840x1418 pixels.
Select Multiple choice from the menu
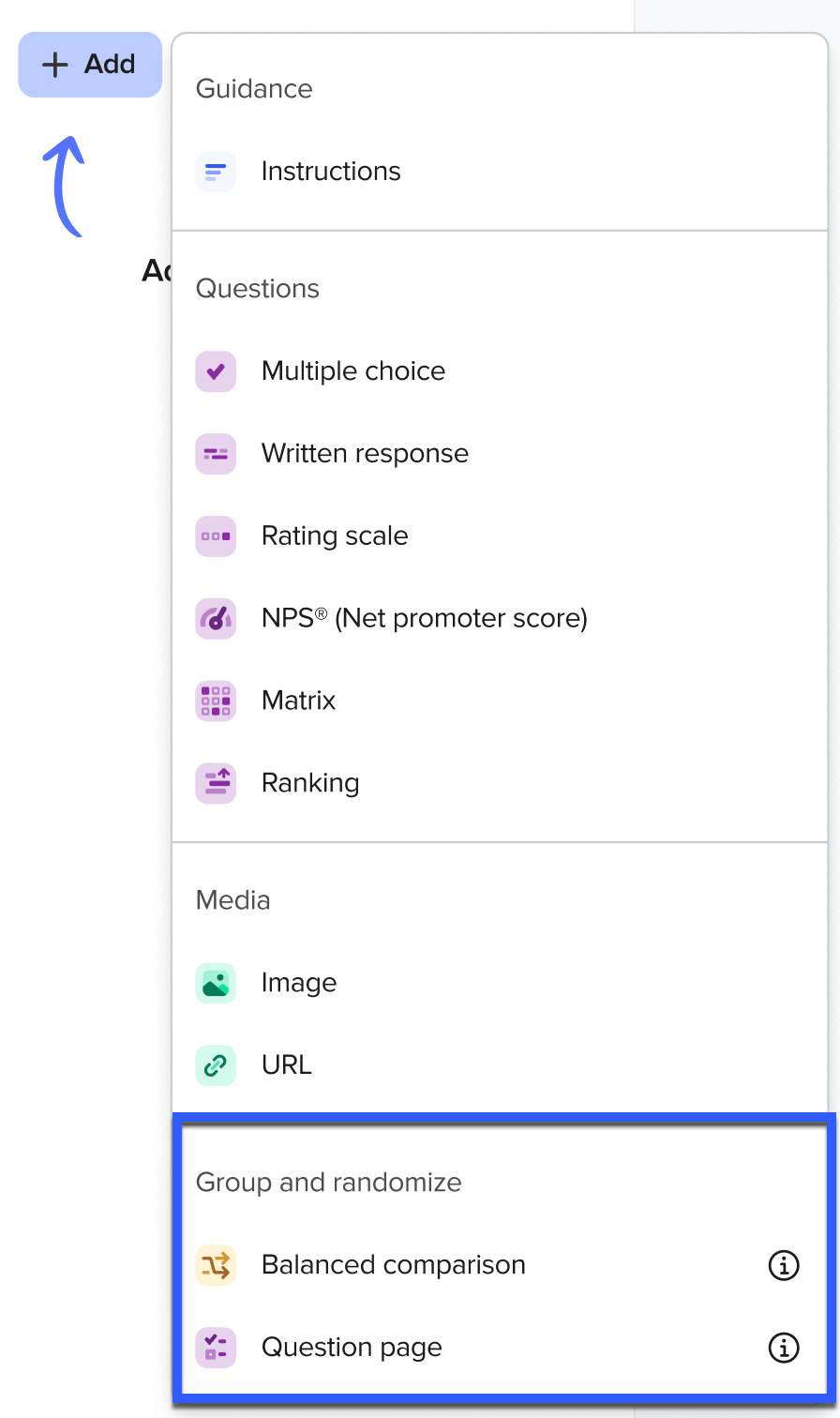(353, 371)
